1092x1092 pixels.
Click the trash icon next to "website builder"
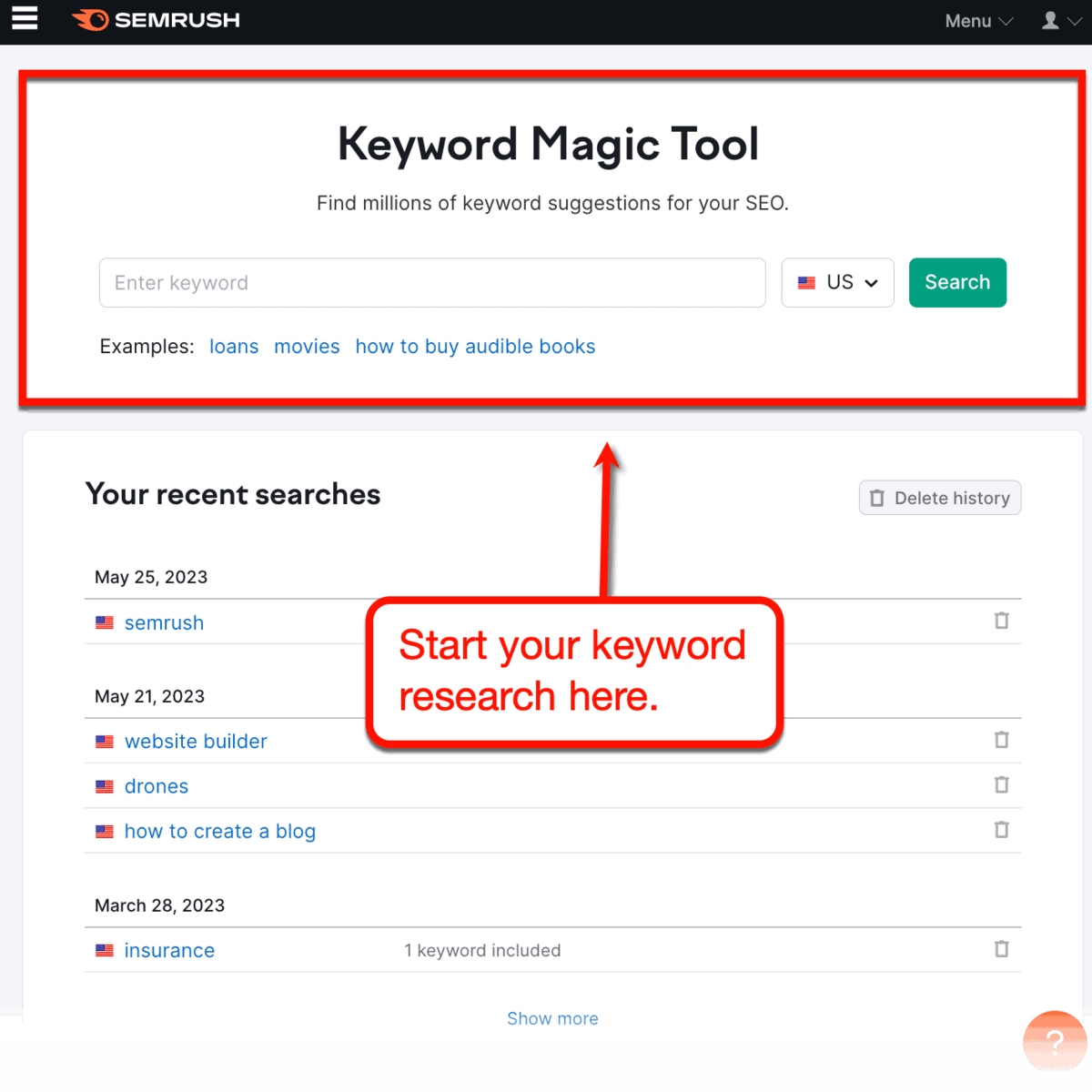[x=1001, y=740]
